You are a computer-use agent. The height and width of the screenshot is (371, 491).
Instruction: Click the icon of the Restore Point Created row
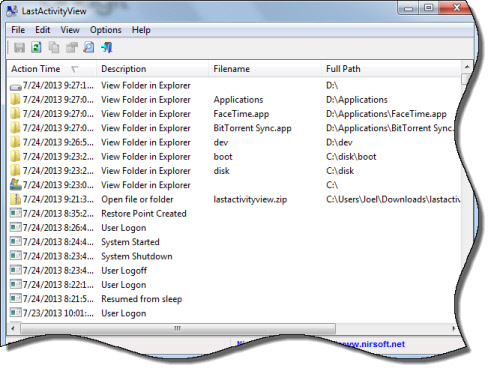click(16, 213)
